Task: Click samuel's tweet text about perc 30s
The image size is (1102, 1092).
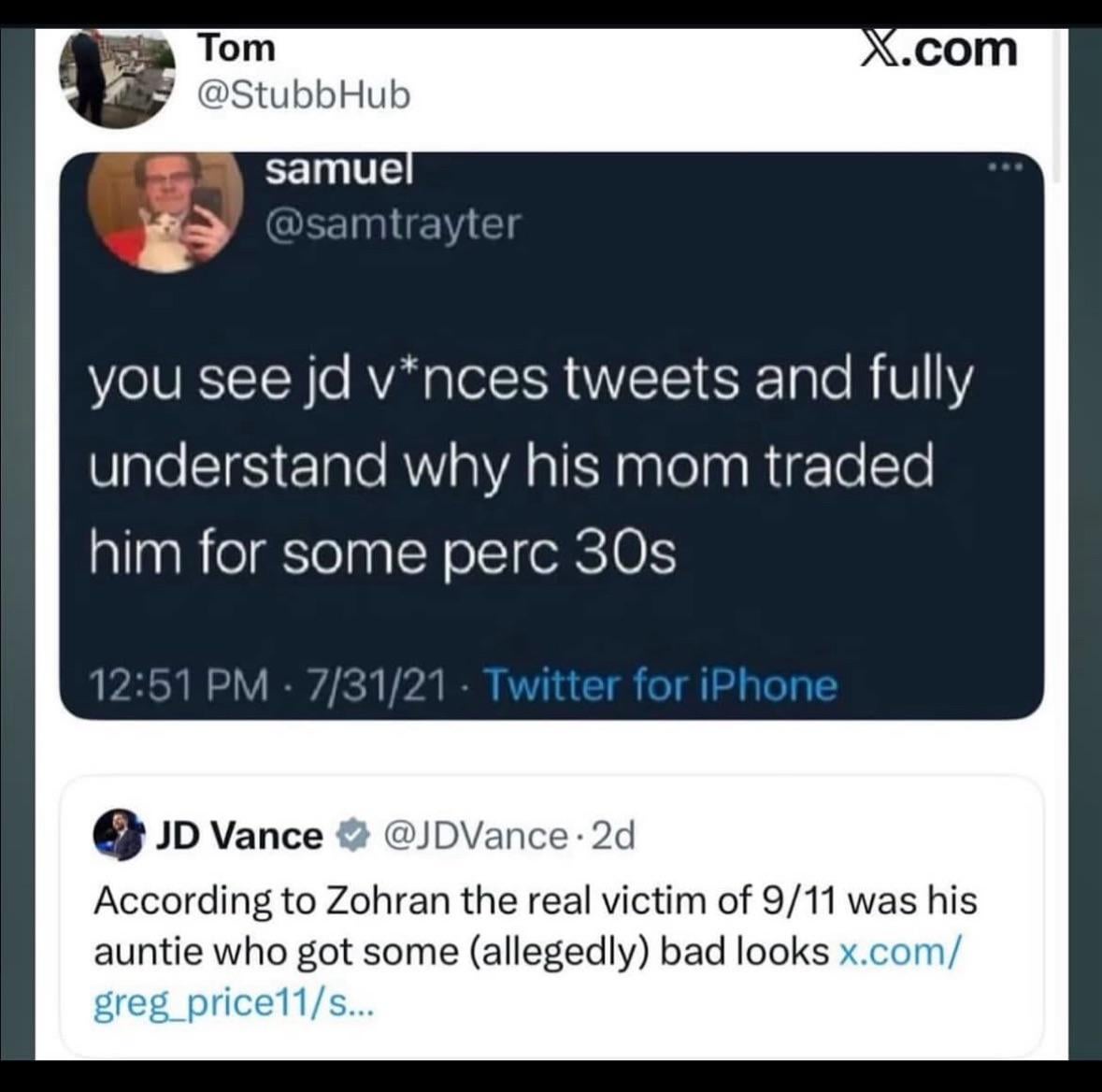Action: click(x=528, y=467)
